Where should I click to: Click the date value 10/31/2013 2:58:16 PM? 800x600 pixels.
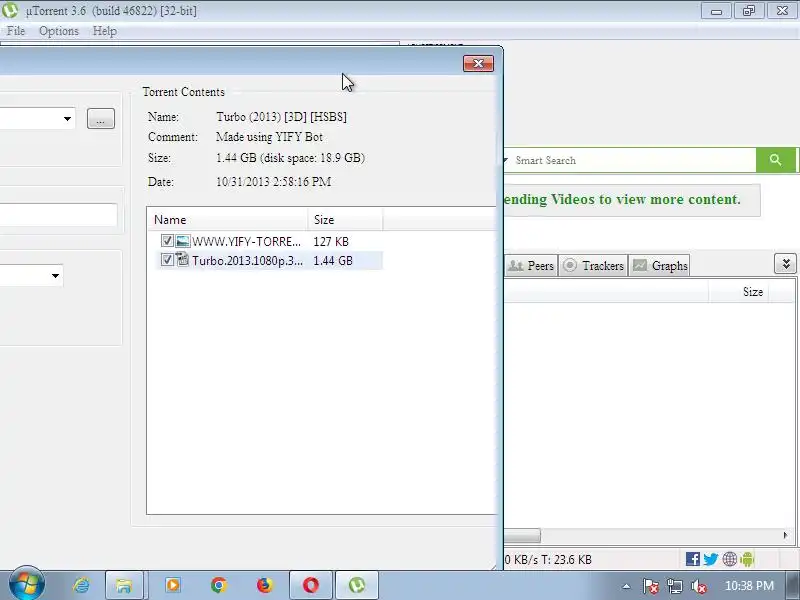(x=273, y=182)
